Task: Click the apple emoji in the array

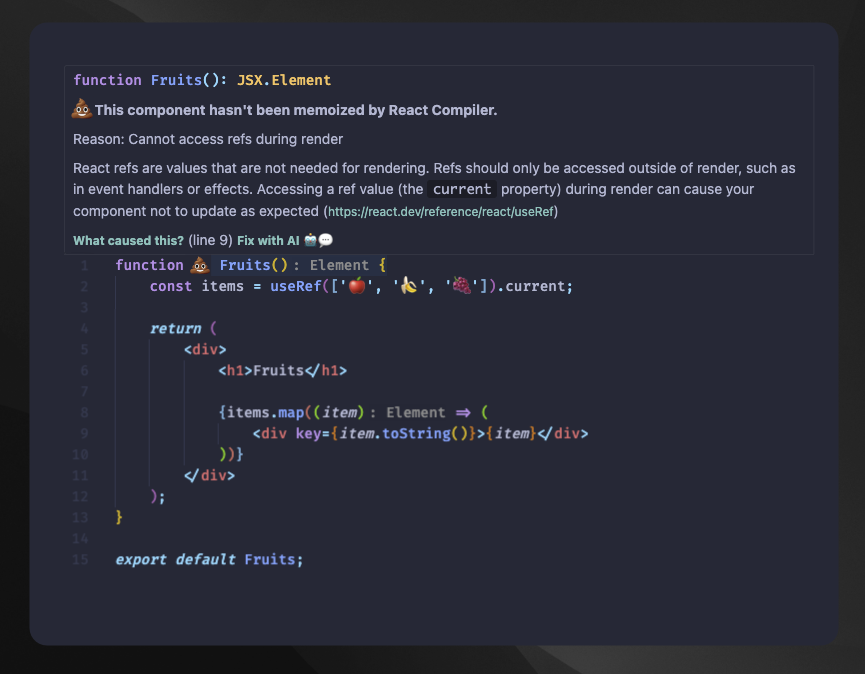Action: (x=357, y=286)
